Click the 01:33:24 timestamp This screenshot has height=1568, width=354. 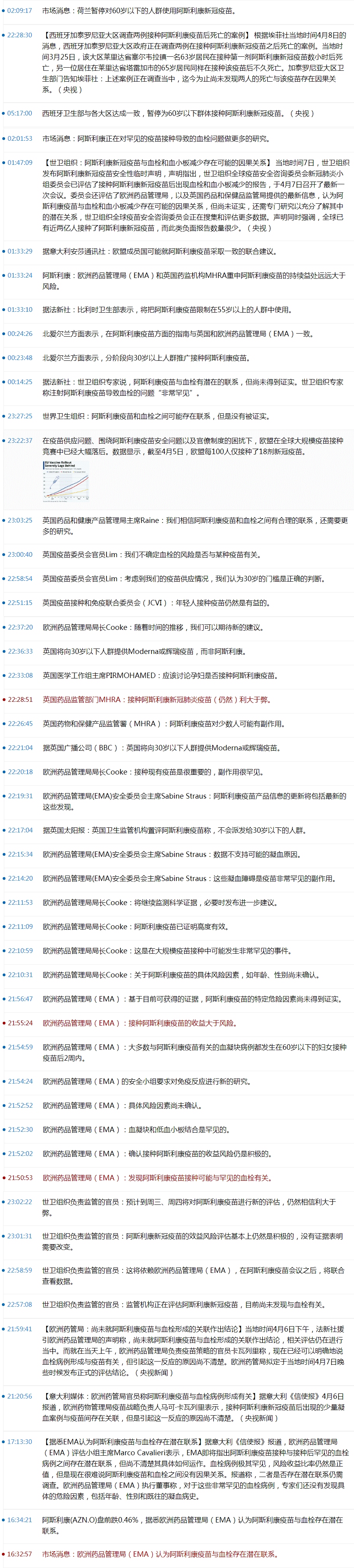[20, 275]
